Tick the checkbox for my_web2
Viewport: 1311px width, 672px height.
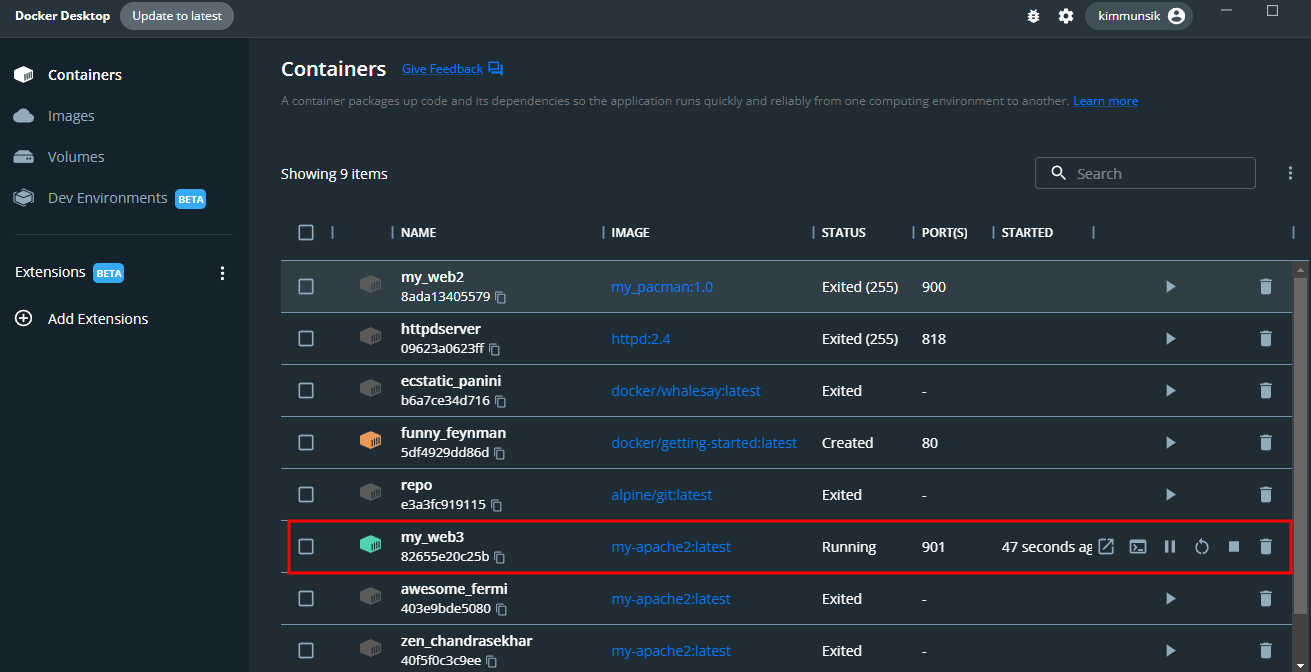pos(306,287)
